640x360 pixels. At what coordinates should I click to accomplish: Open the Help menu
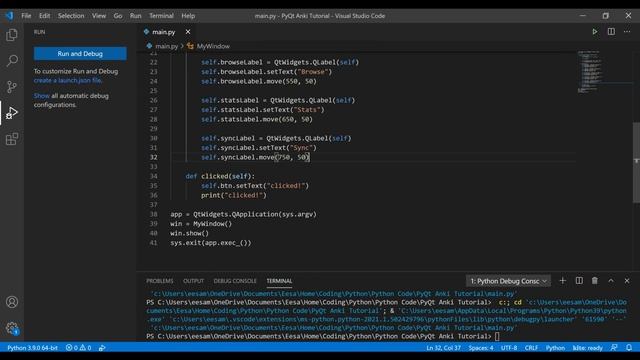pos(188,16)
